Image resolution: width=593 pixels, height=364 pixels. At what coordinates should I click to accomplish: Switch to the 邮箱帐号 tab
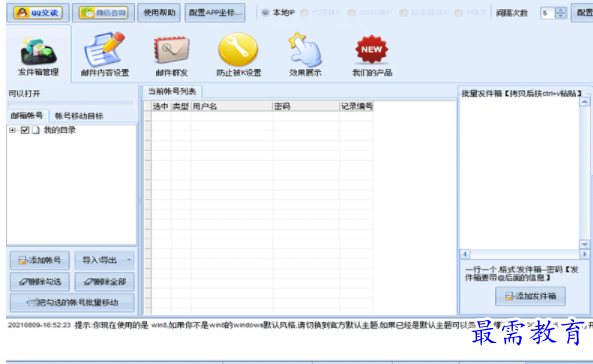click(27, 115)
